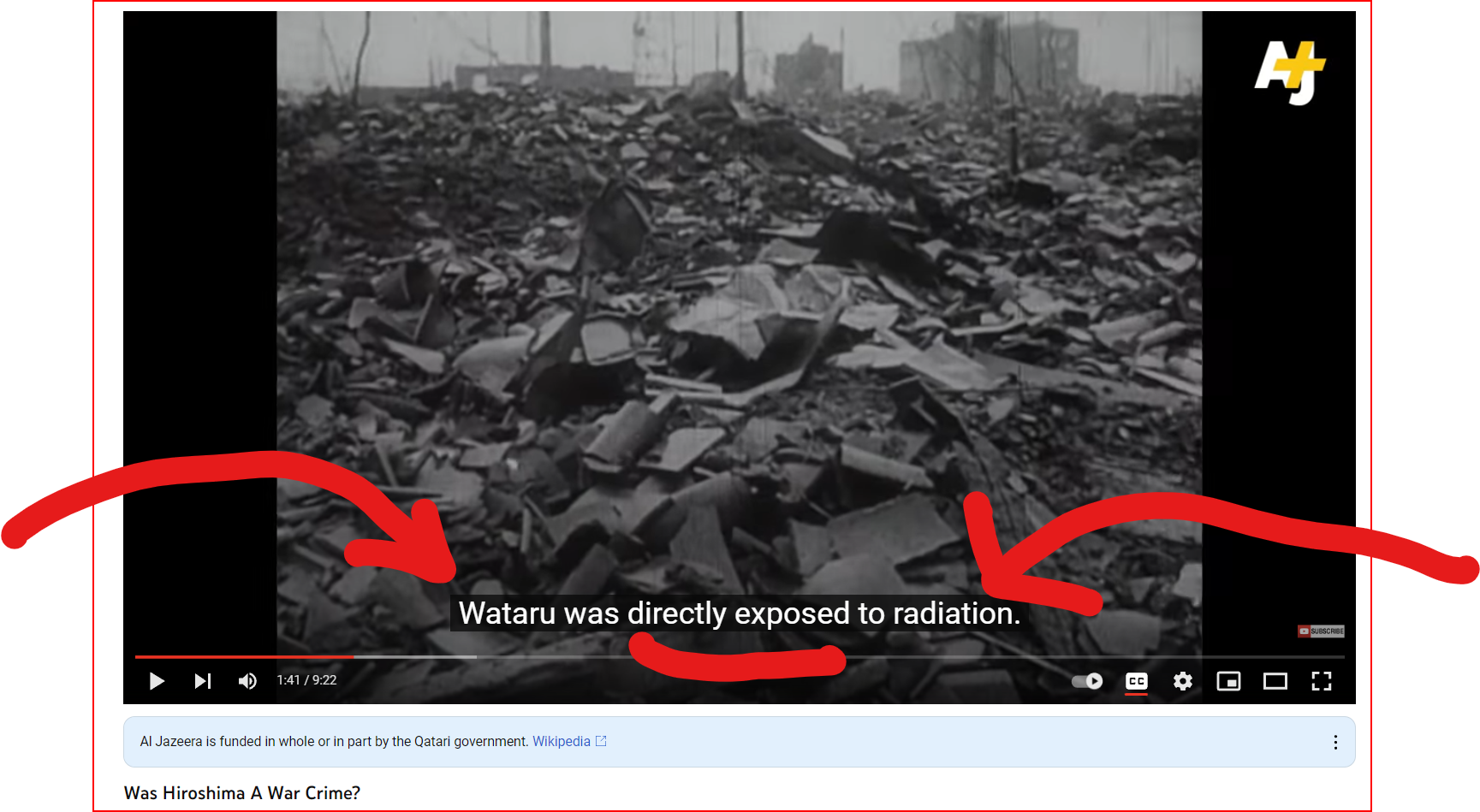Enable theater mode view
This screenshot has height=812, width=1480.
click(1275, 681)
